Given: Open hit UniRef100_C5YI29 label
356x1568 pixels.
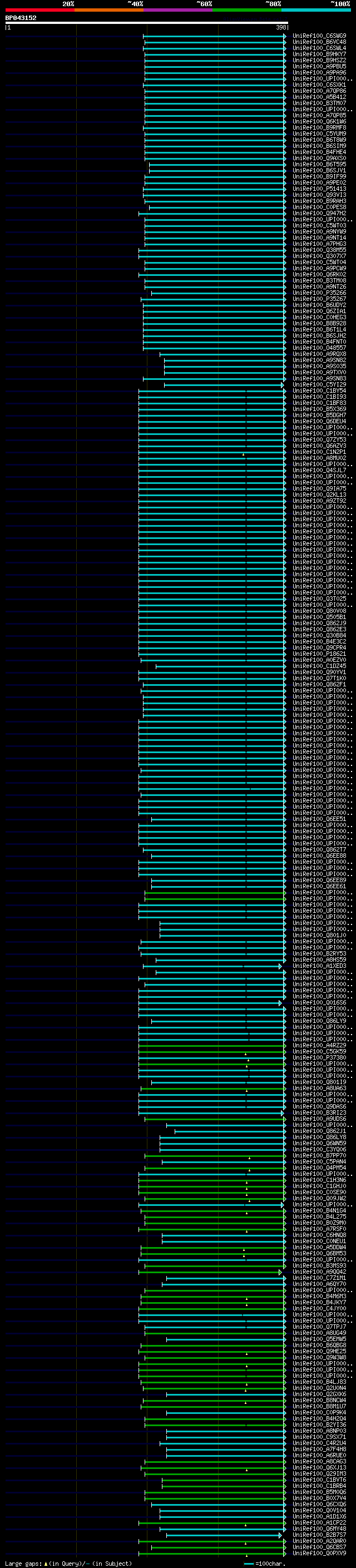Looking at the screenshot, I should 319,385.
